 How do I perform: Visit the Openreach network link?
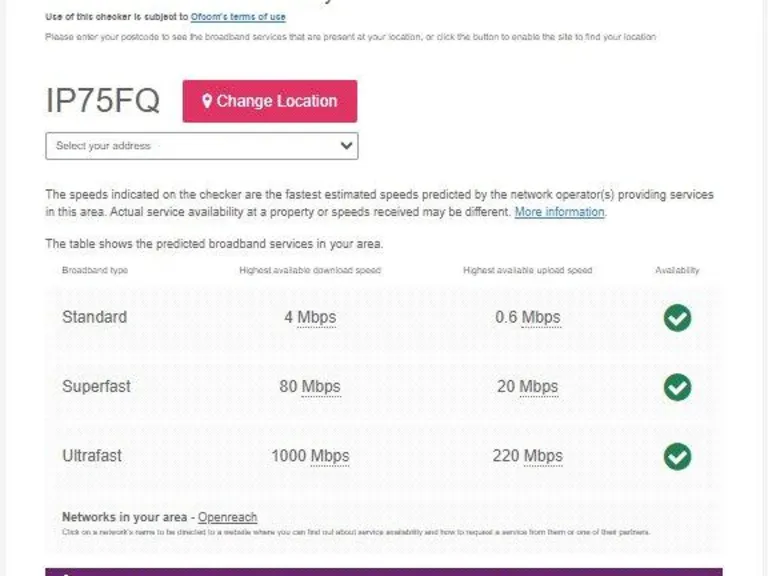pyautogui.click(x=227, y=517)
